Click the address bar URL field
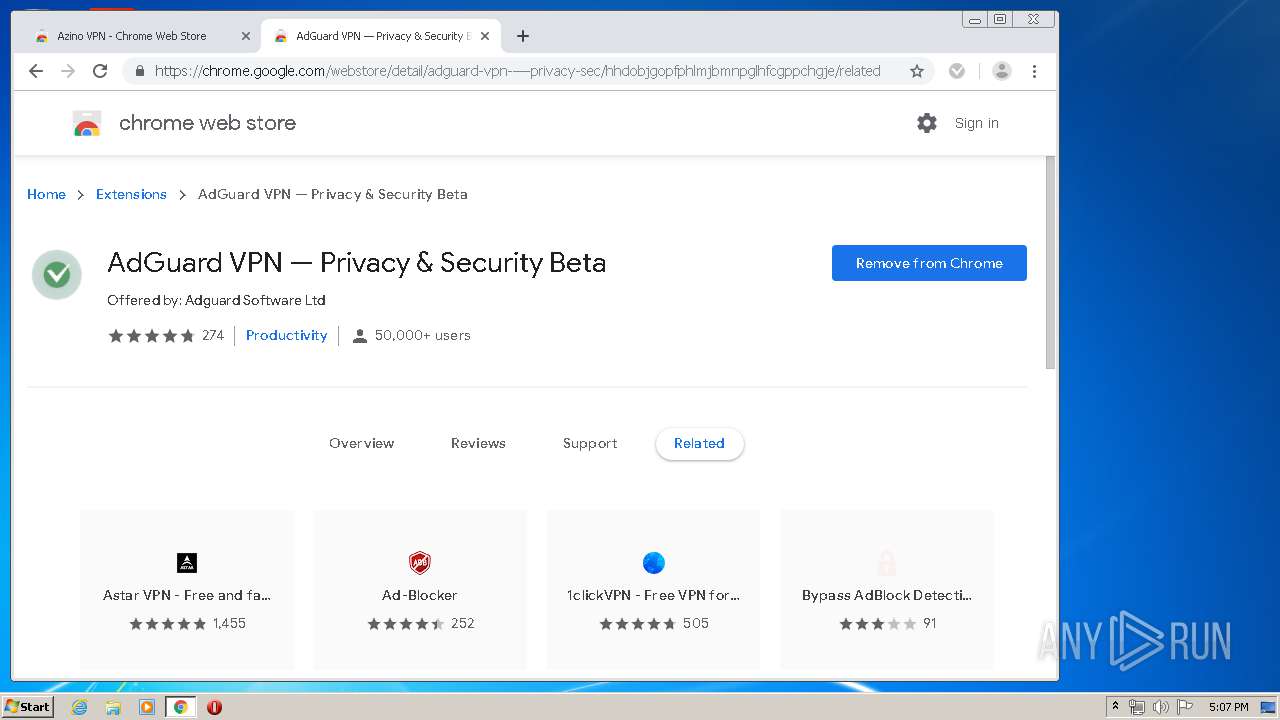Viewport: 1280px width, 720px height. tap(517, 71)
